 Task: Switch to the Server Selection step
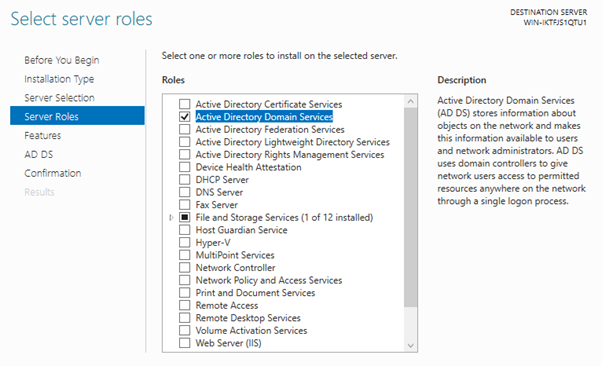(x=60, y=98)
